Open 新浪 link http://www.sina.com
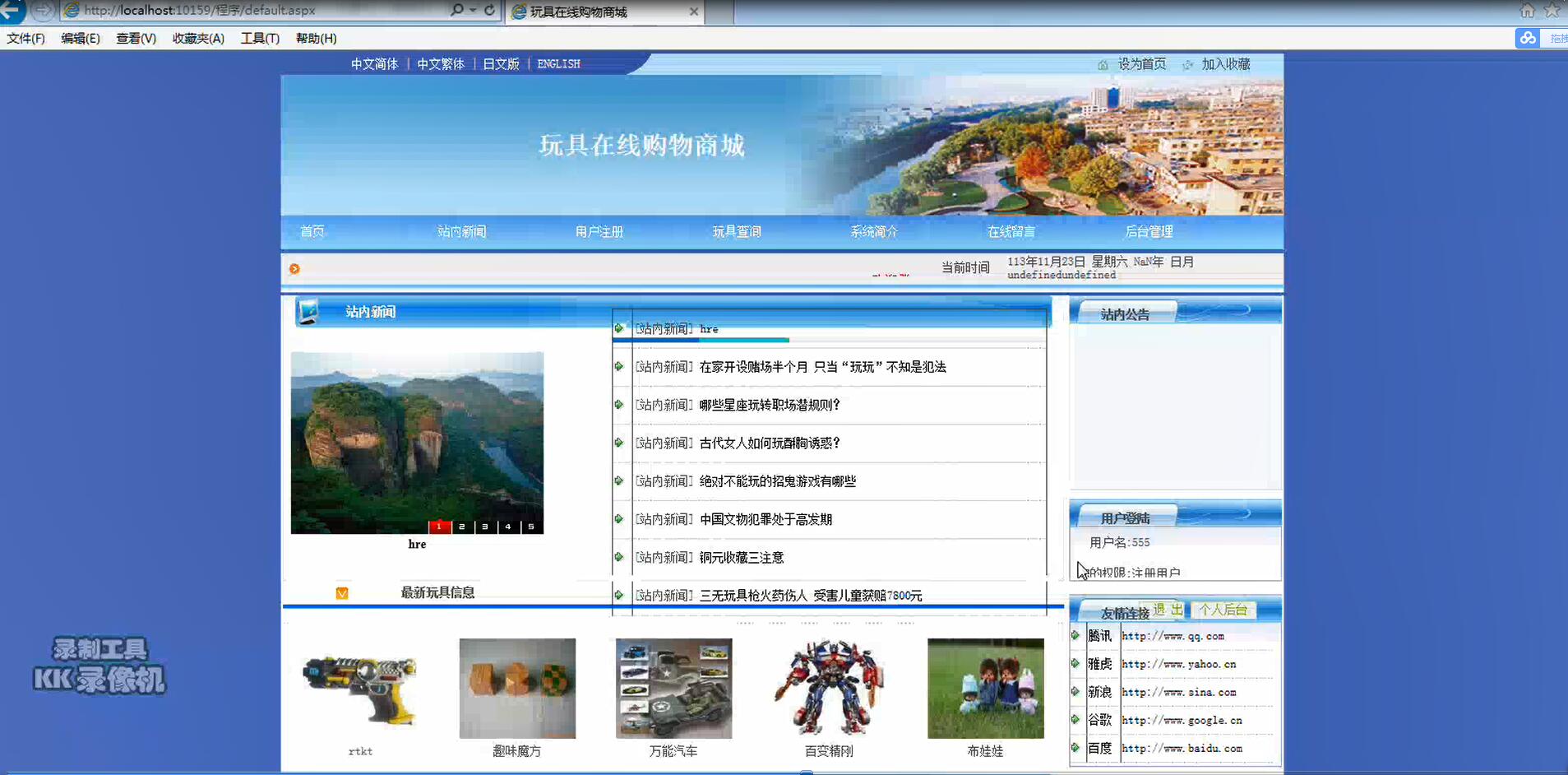 click(1178, 692)
